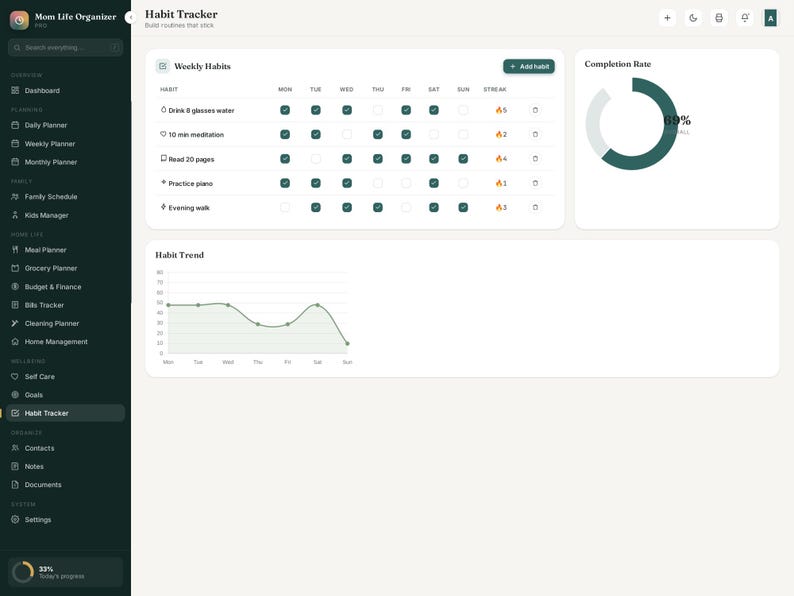This screenshot has height=596, width=794.
Task: Open Self Care page
Action: [x=65, y=376]
